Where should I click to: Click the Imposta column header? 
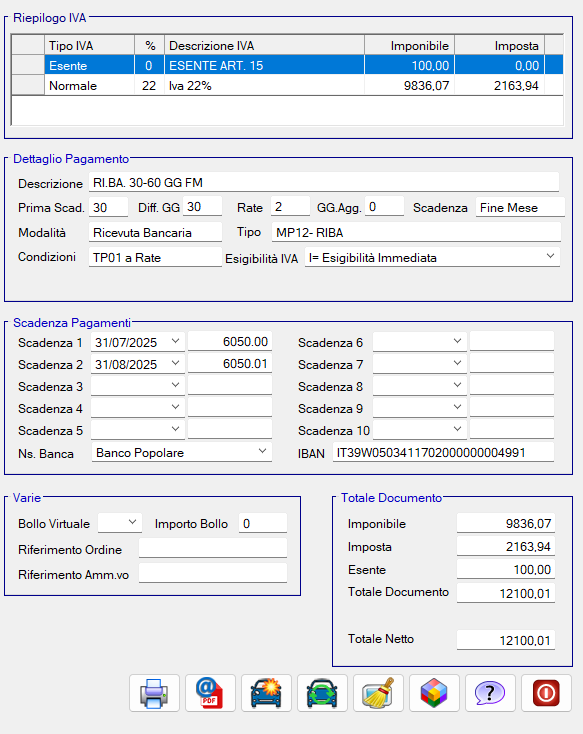coord(499,45)
